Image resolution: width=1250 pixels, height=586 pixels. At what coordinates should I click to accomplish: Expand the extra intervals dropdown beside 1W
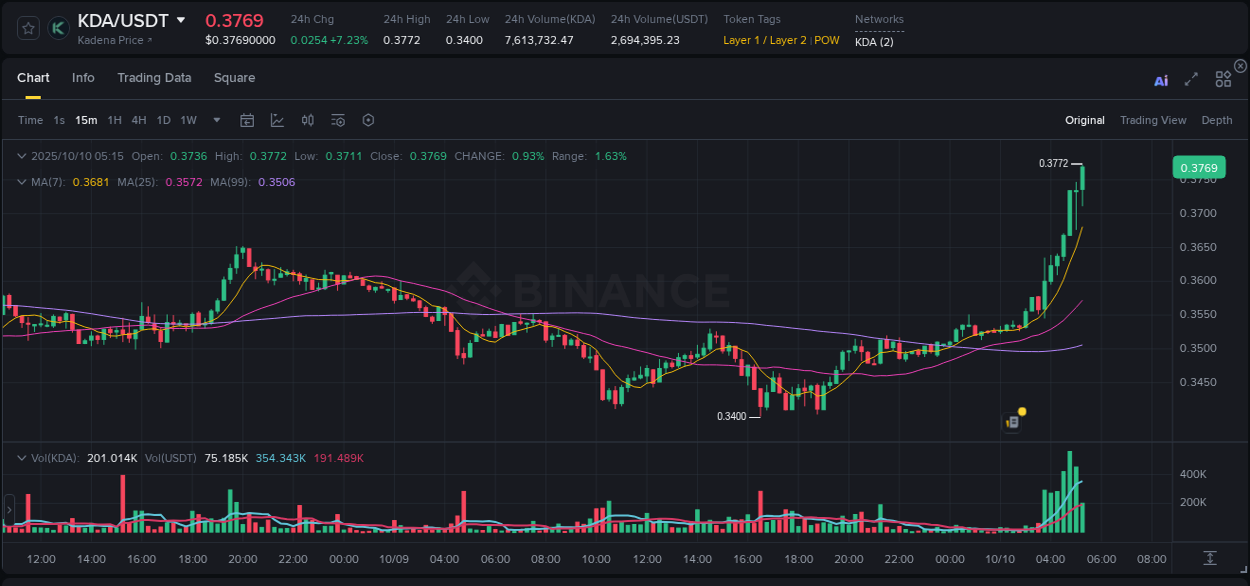215,120
